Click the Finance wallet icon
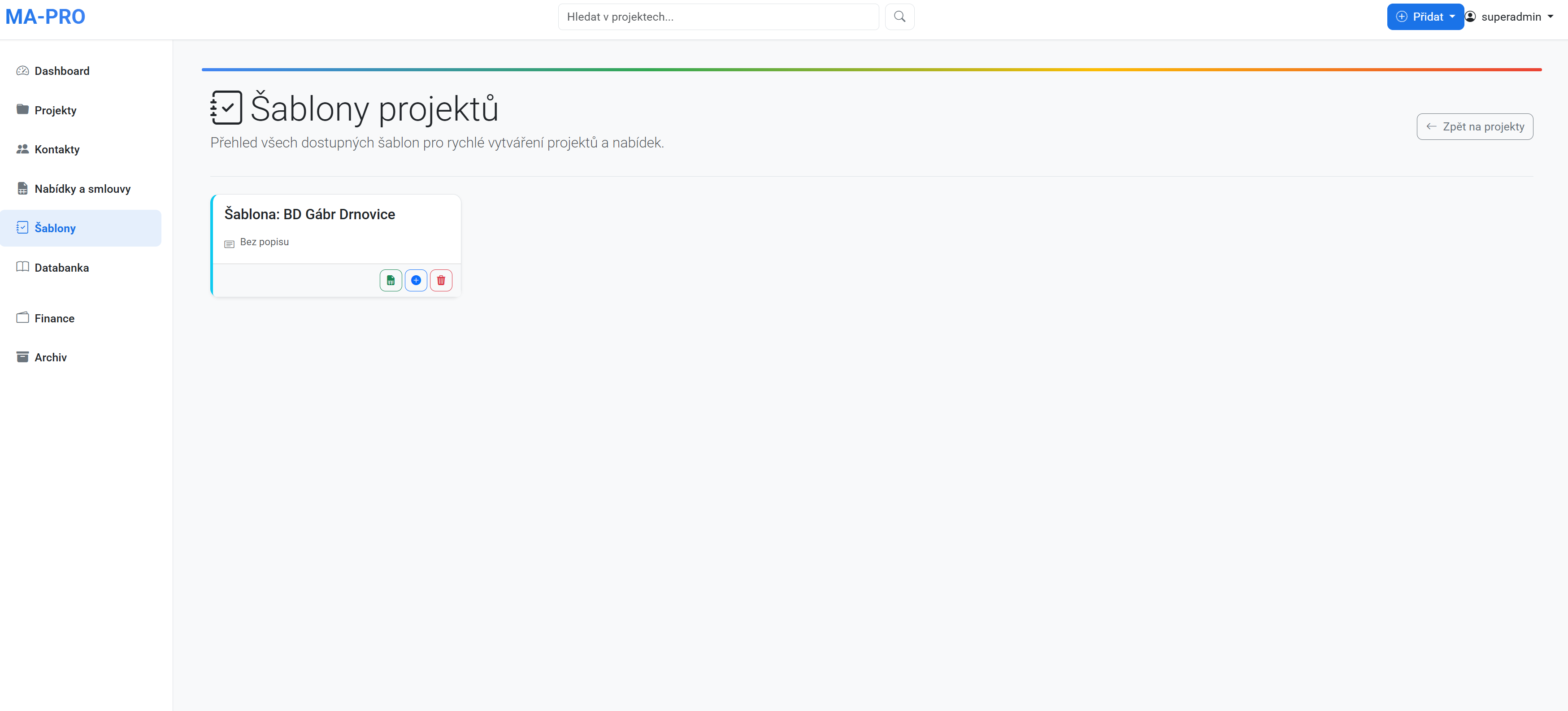 [22, 318]
